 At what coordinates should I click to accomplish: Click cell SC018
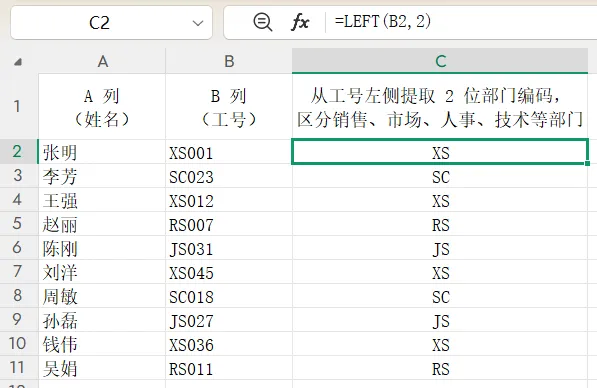point(229,296)
